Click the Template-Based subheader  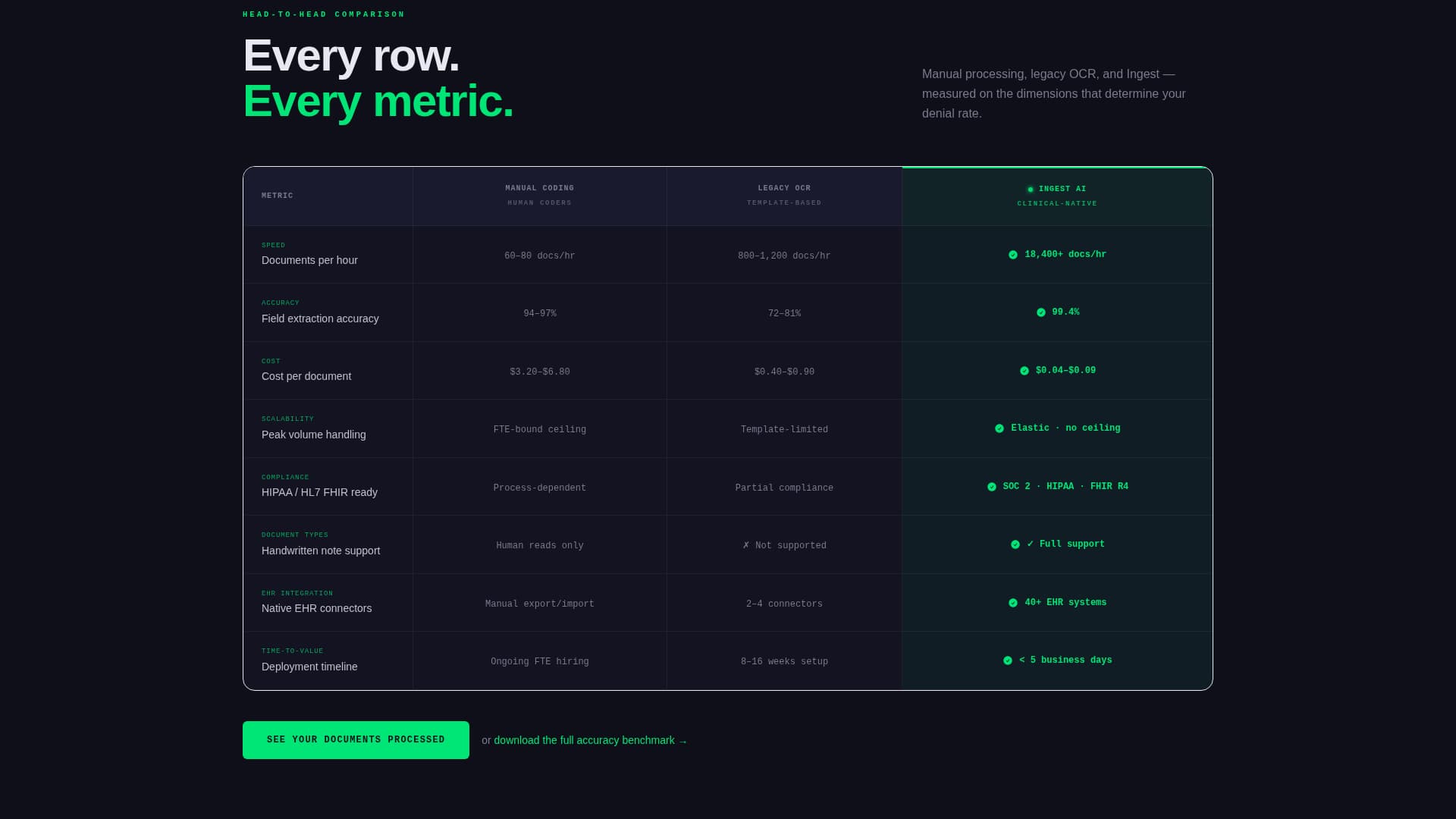point(784,203)
